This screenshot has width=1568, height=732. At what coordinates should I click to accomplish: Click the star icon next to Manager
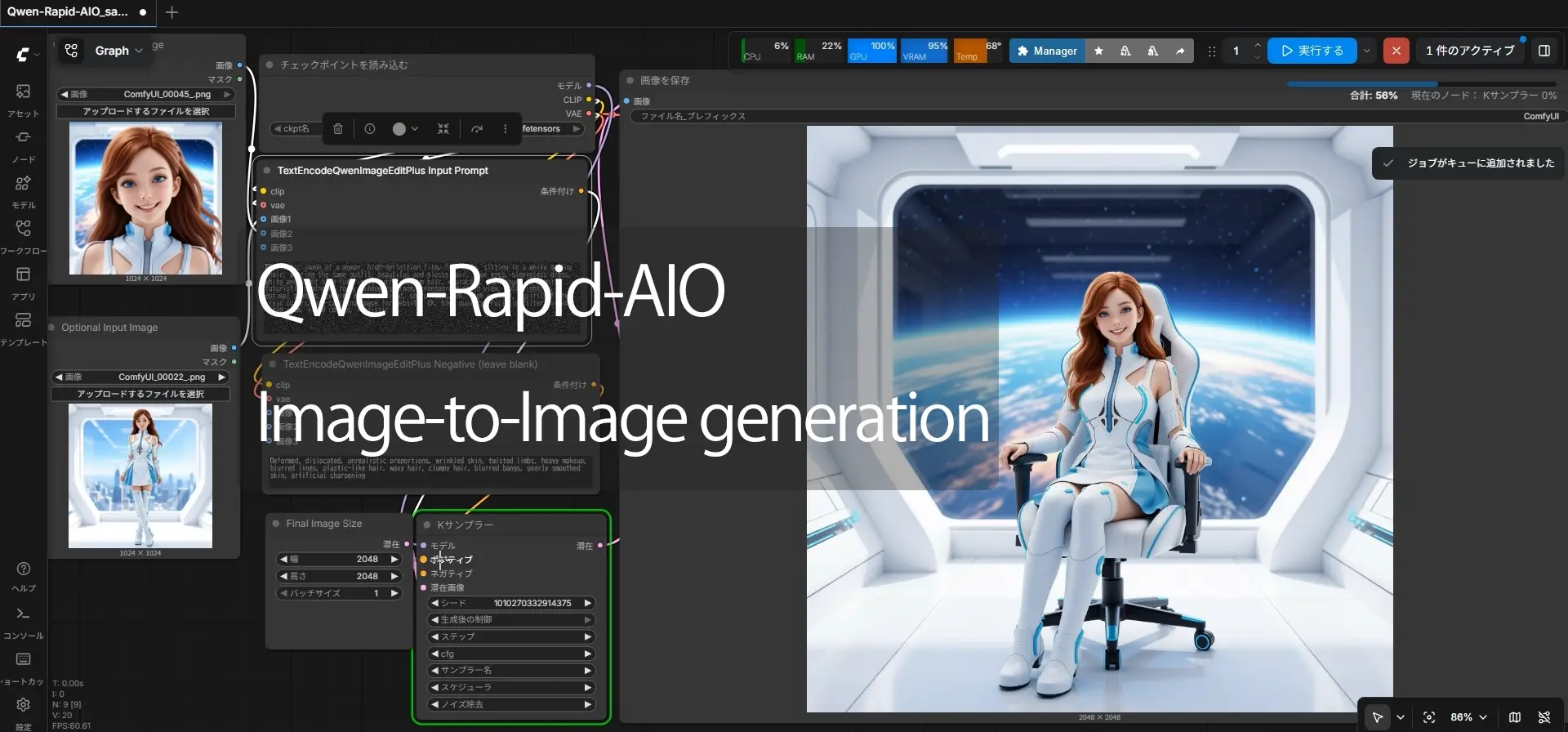[1098, 51]
